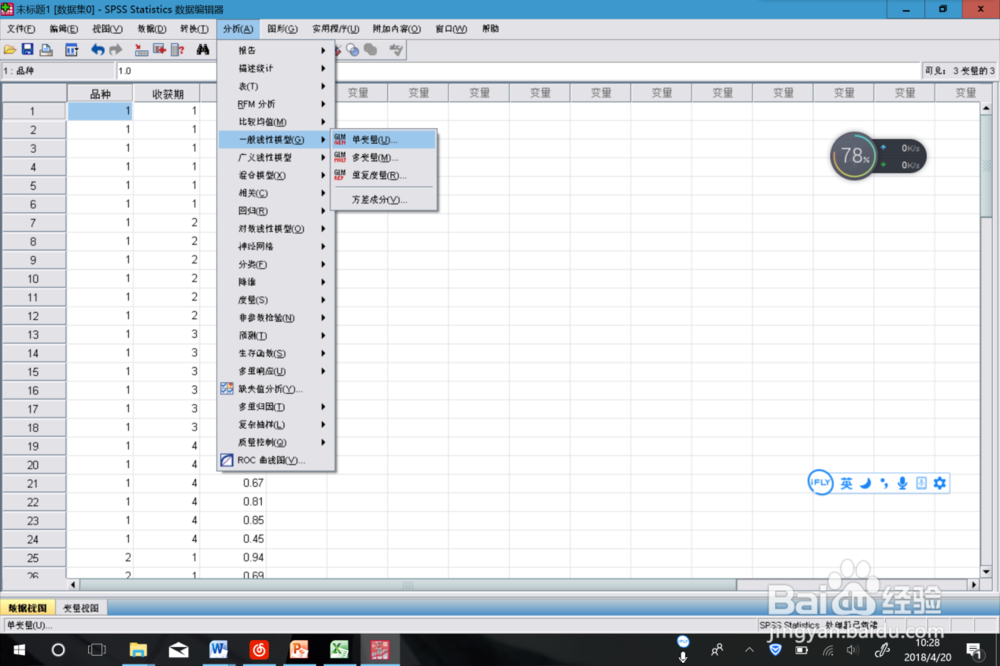
Task: Expand 回归(R) submenu
Action: pos(276,211)
